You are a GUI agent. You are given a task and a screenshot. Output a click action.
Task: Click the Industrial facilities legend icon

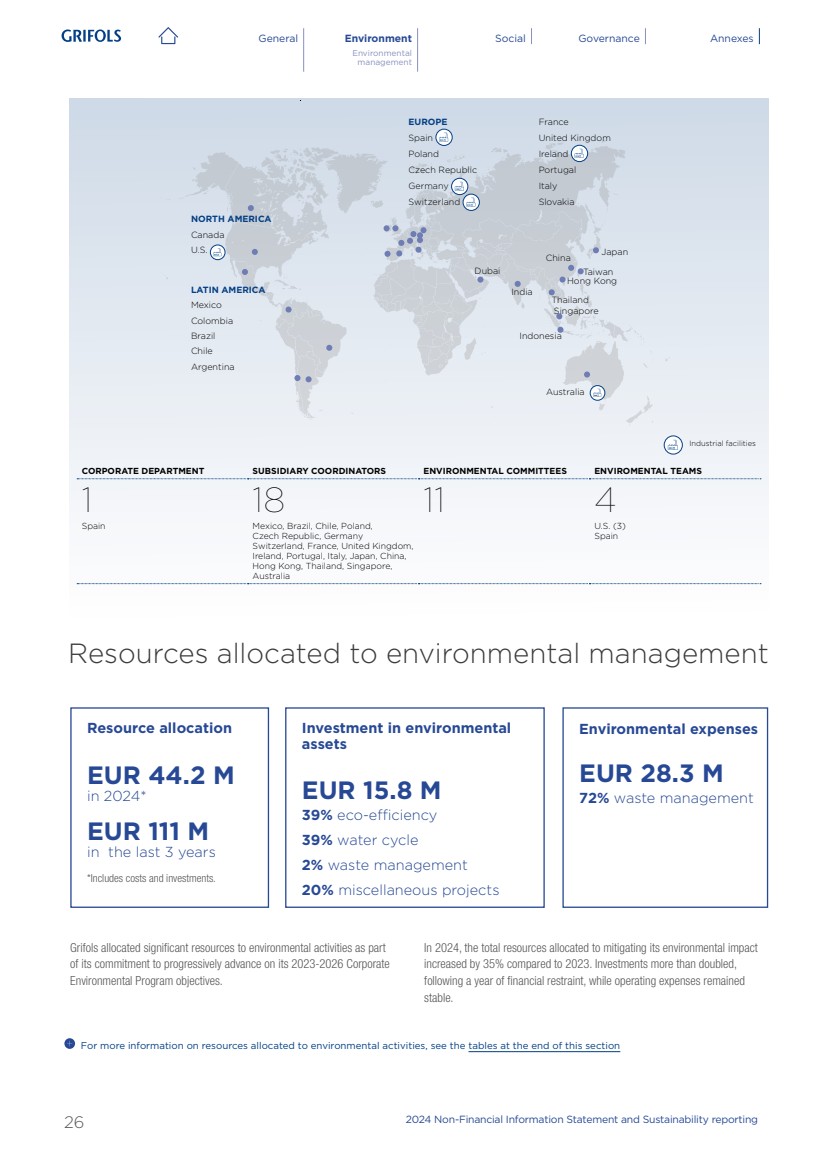(x=673, y=443)
